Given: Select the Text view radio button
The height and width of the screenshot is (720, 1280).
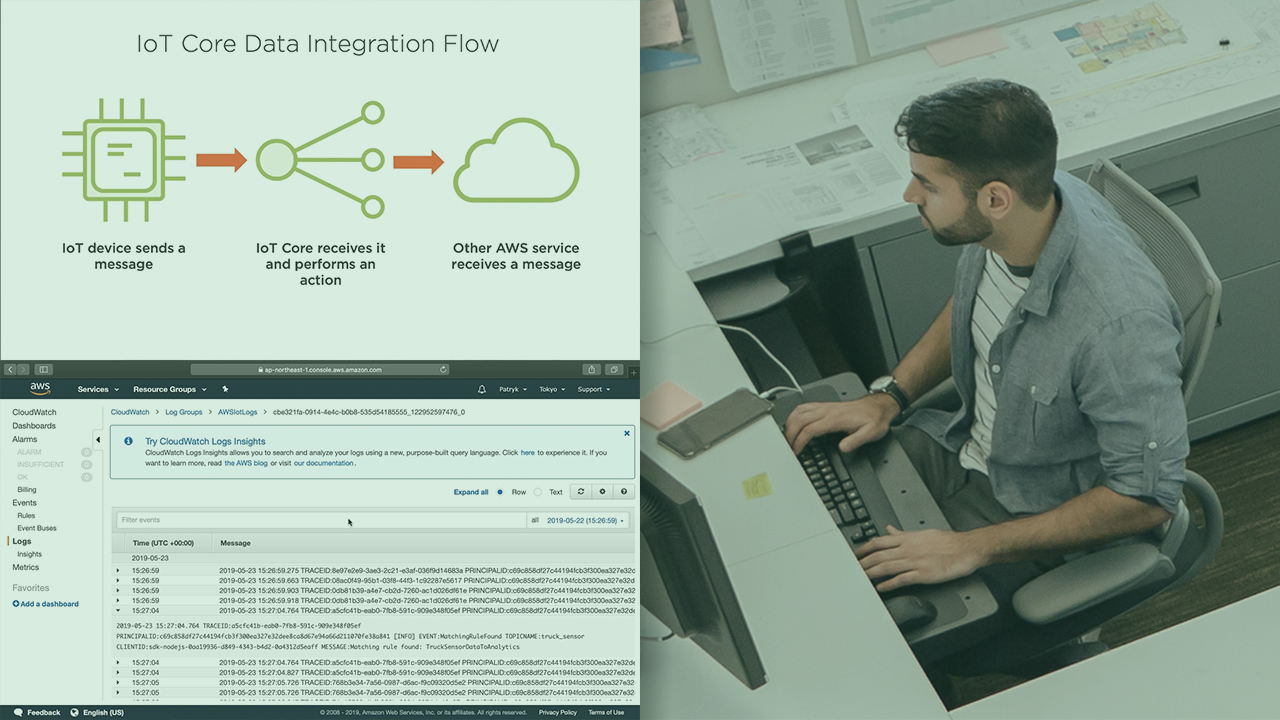Looking at the screenshot, I should pos(538,492).
